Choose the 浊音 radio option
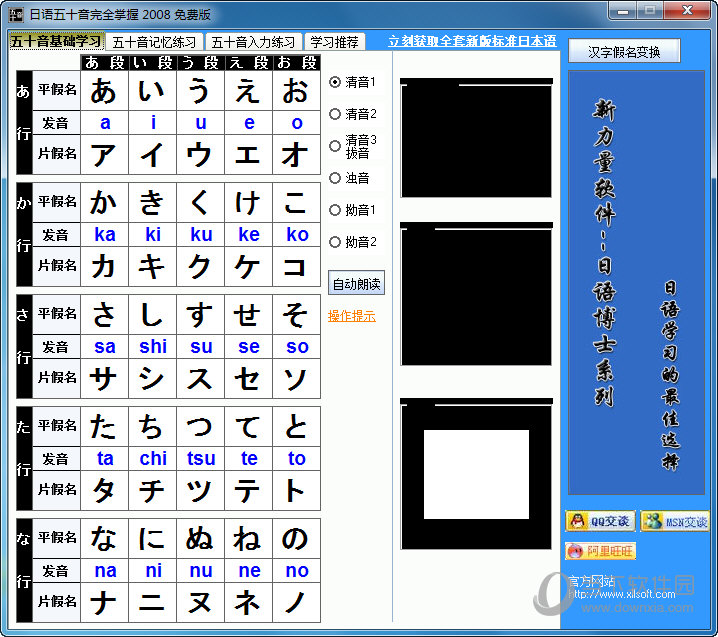The image size is (718, 637). pyautogui.click(x=335, y=178)
